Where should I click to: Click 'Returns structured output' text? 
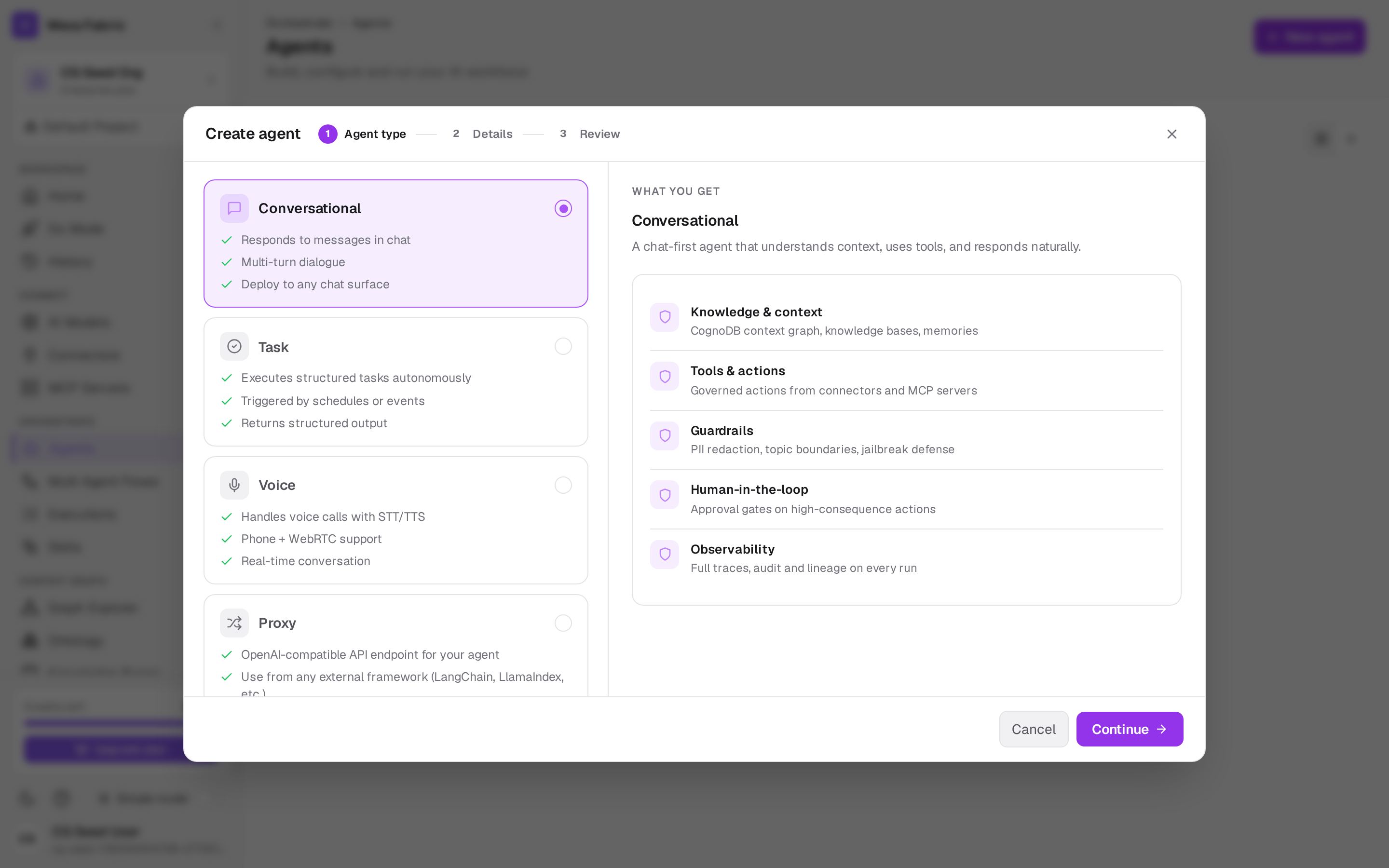tap(314, 423)
